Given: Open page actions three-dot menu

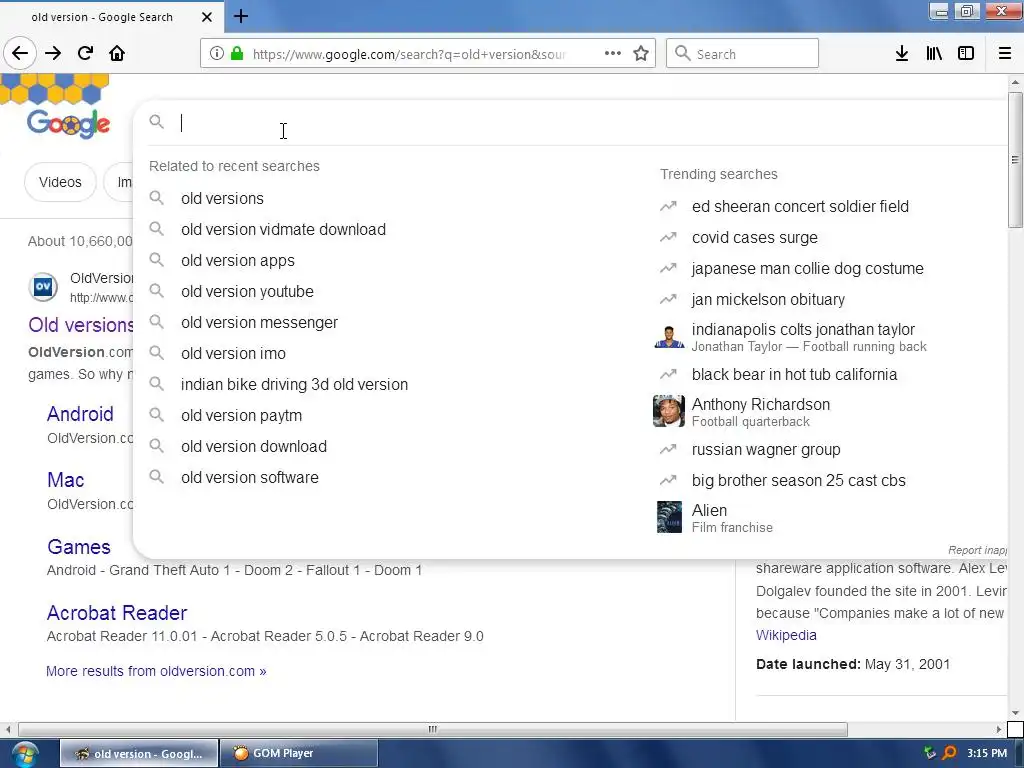Looking at the screenshot, I should [x=613, y=54].
